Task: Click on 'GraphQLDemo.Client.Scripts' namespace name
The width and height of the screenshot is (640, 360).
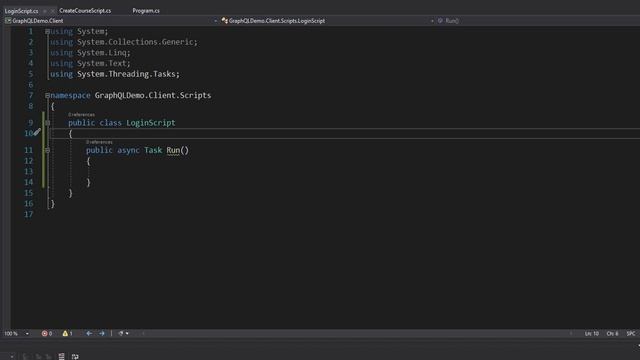Action: [x=153, y=96]
